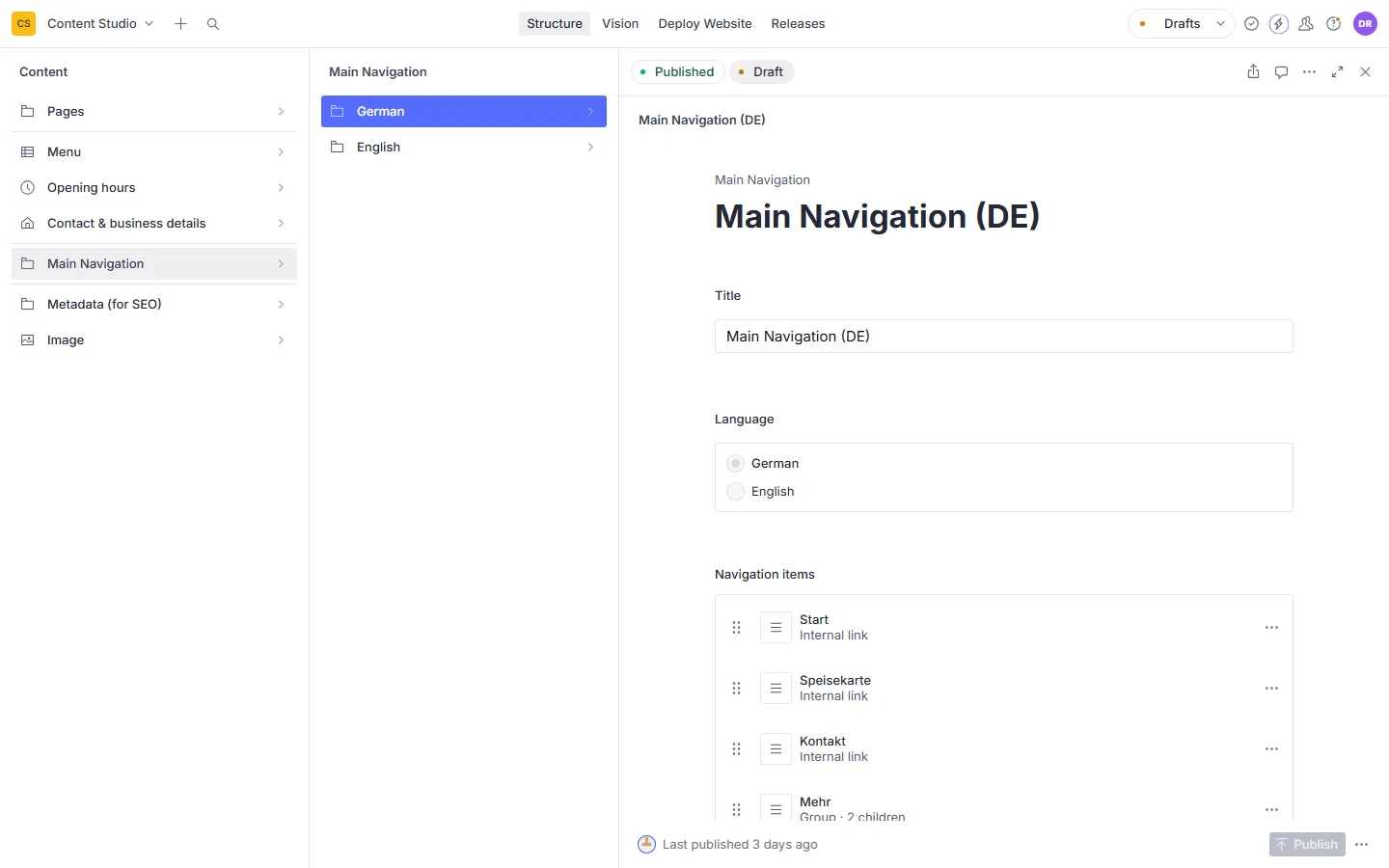Image resolution: width=1389 pixels, height=868 pixels.
Task: Expand the Pages list item
Action: click(154, 112)
